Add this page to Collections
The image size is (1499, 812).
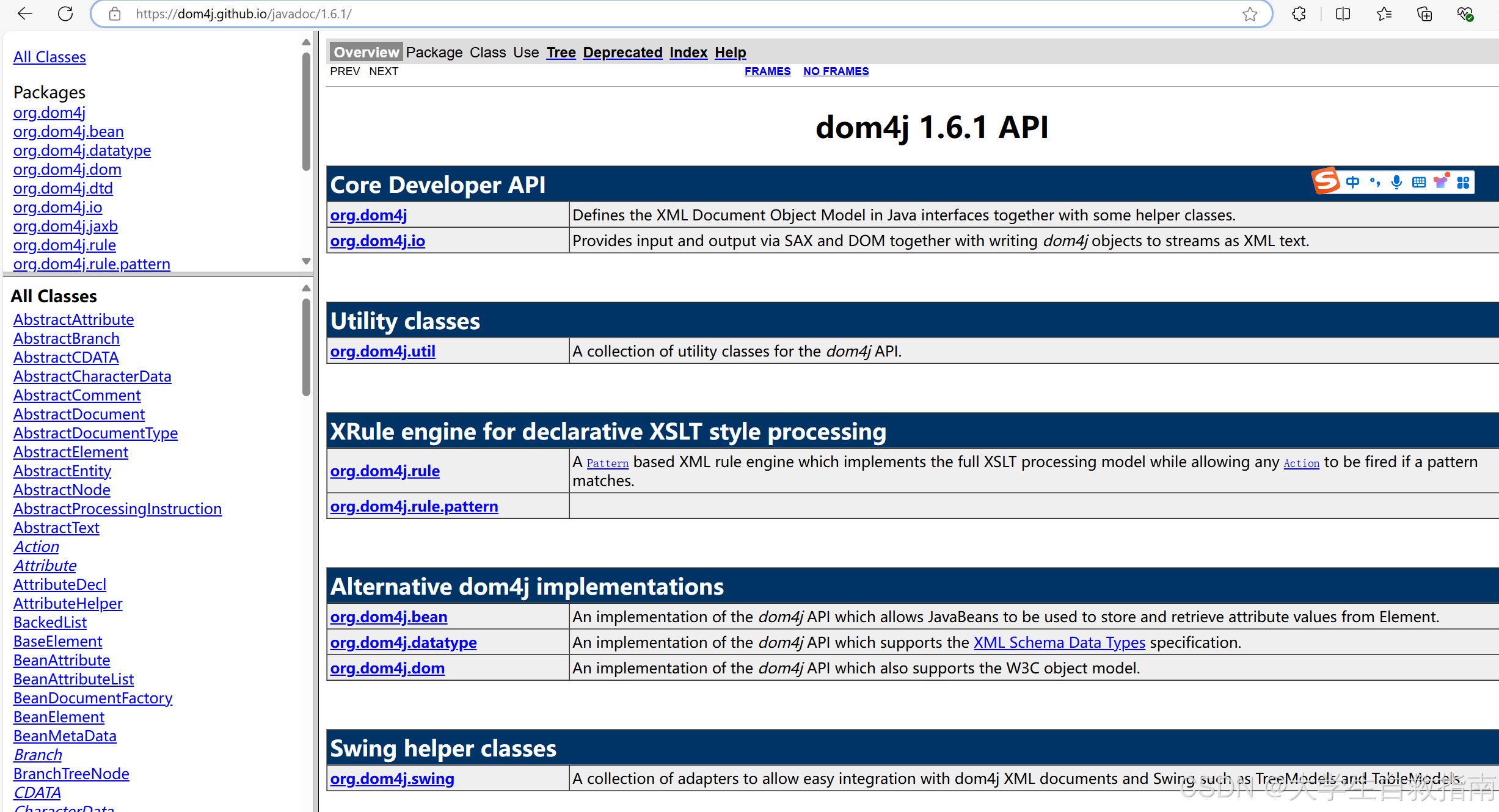click(1424, 13)
